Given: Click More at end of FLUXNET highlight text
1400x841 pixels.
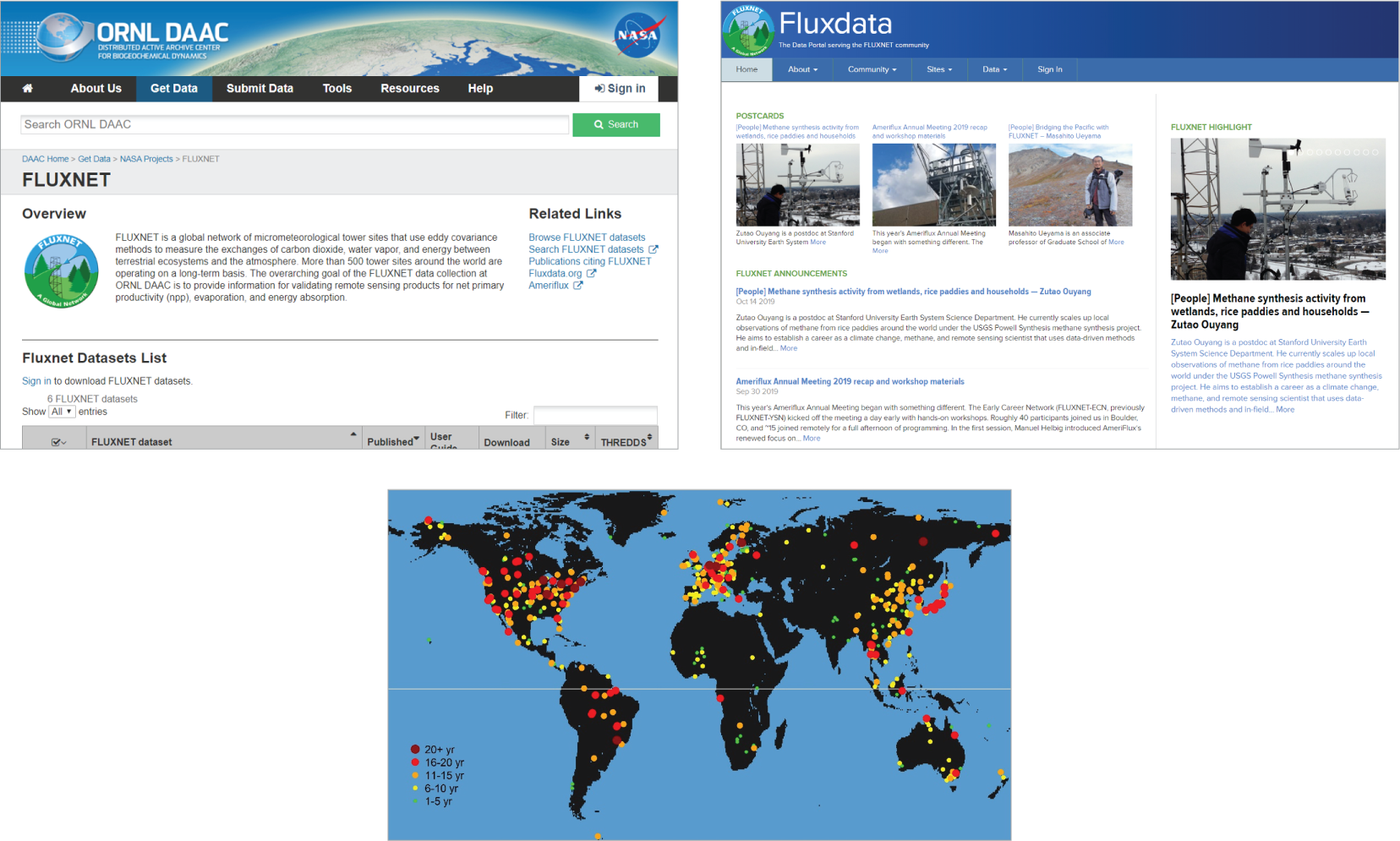Looking at the screenshot, I should [x=1285, y=409].
